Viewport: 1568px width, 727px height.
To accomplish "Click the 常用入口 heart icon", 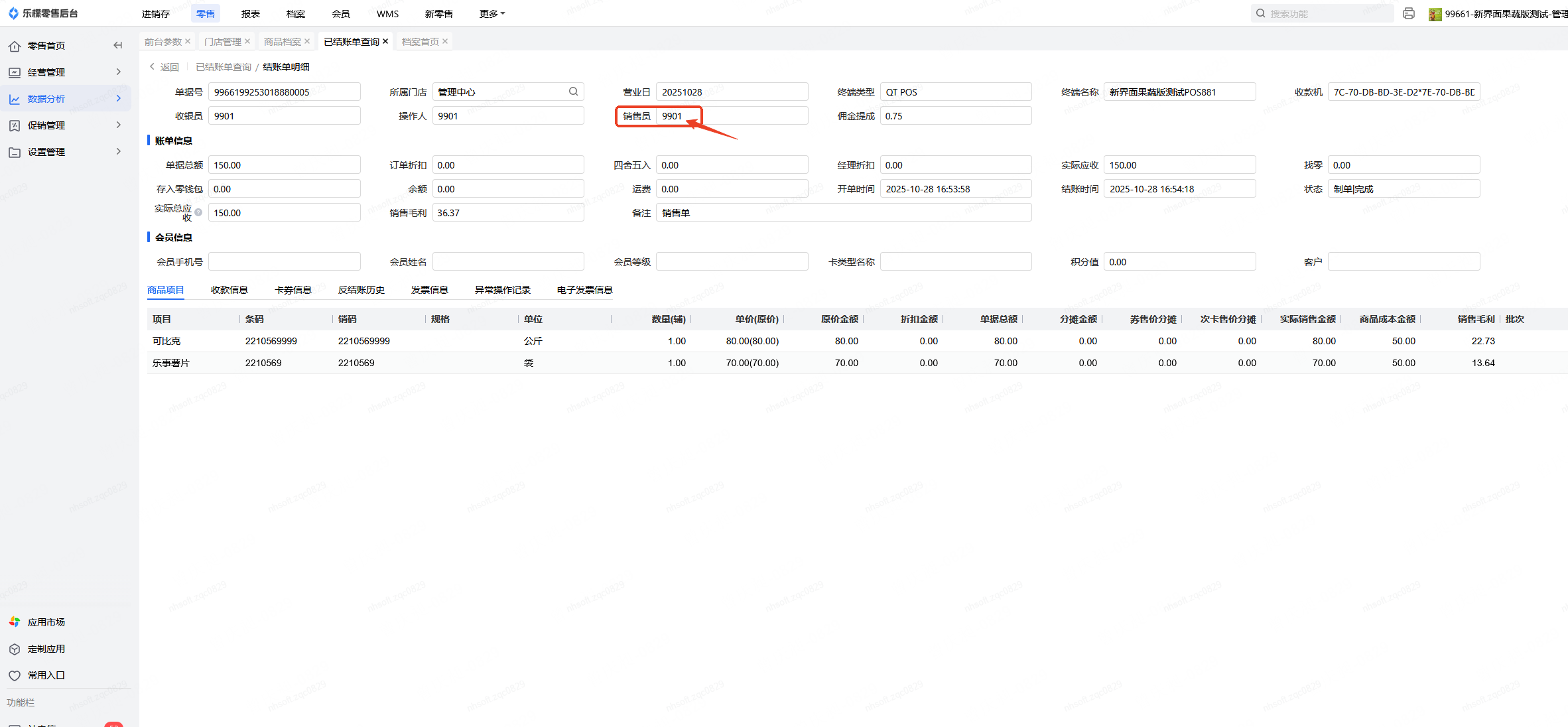I will (15, 675).
